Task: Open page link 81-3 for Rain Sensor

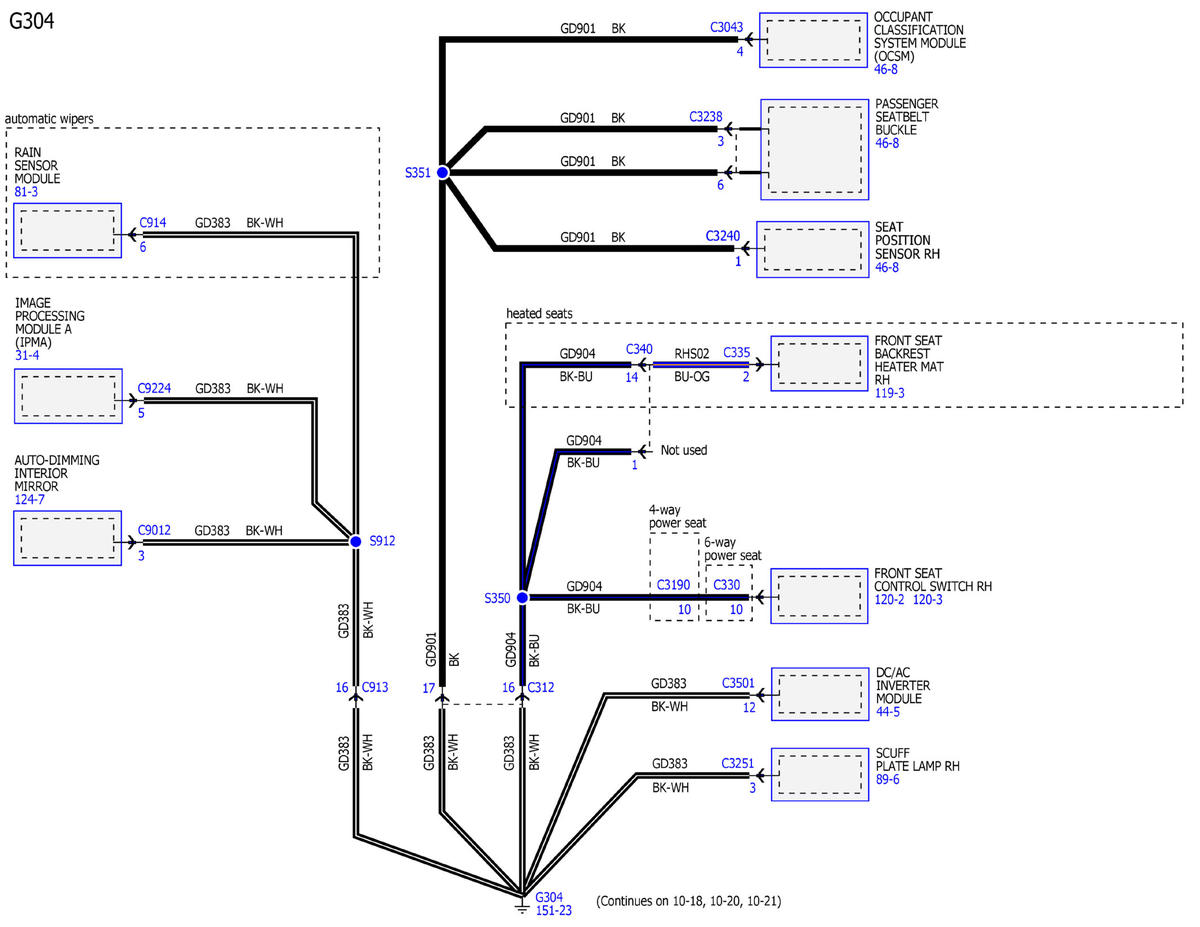Action: pos(26,192)
